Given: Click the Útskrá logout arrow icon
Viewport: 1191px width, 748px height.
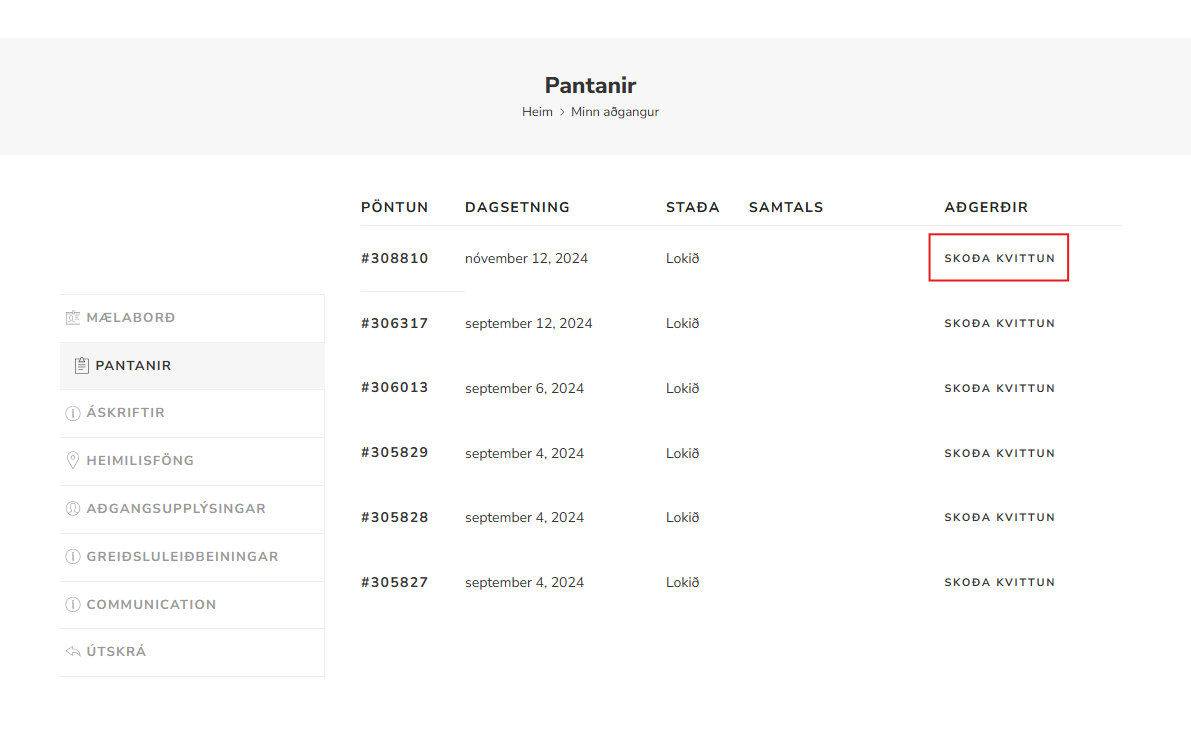Looking at the screenshot, I should pyautogui.click(x=72, y=652).
